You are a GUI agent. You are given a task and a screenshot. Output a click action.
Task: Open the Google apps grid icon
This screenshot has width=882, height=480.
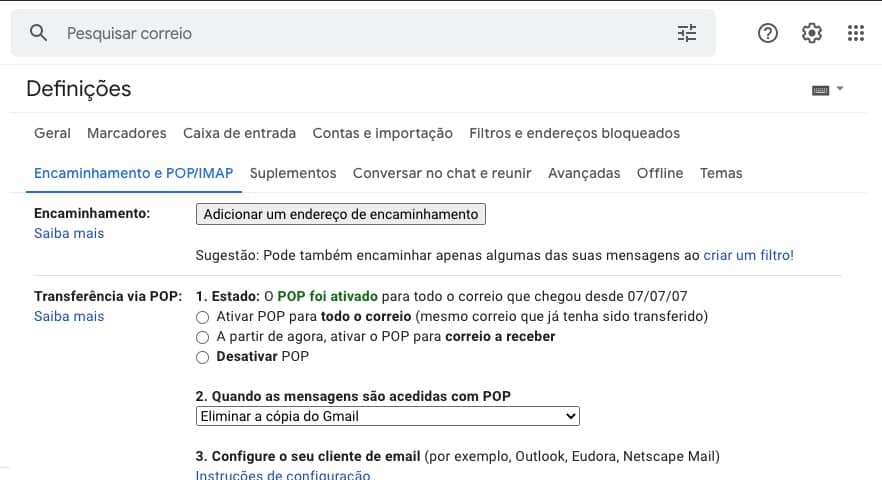click(x=856, y=33)
